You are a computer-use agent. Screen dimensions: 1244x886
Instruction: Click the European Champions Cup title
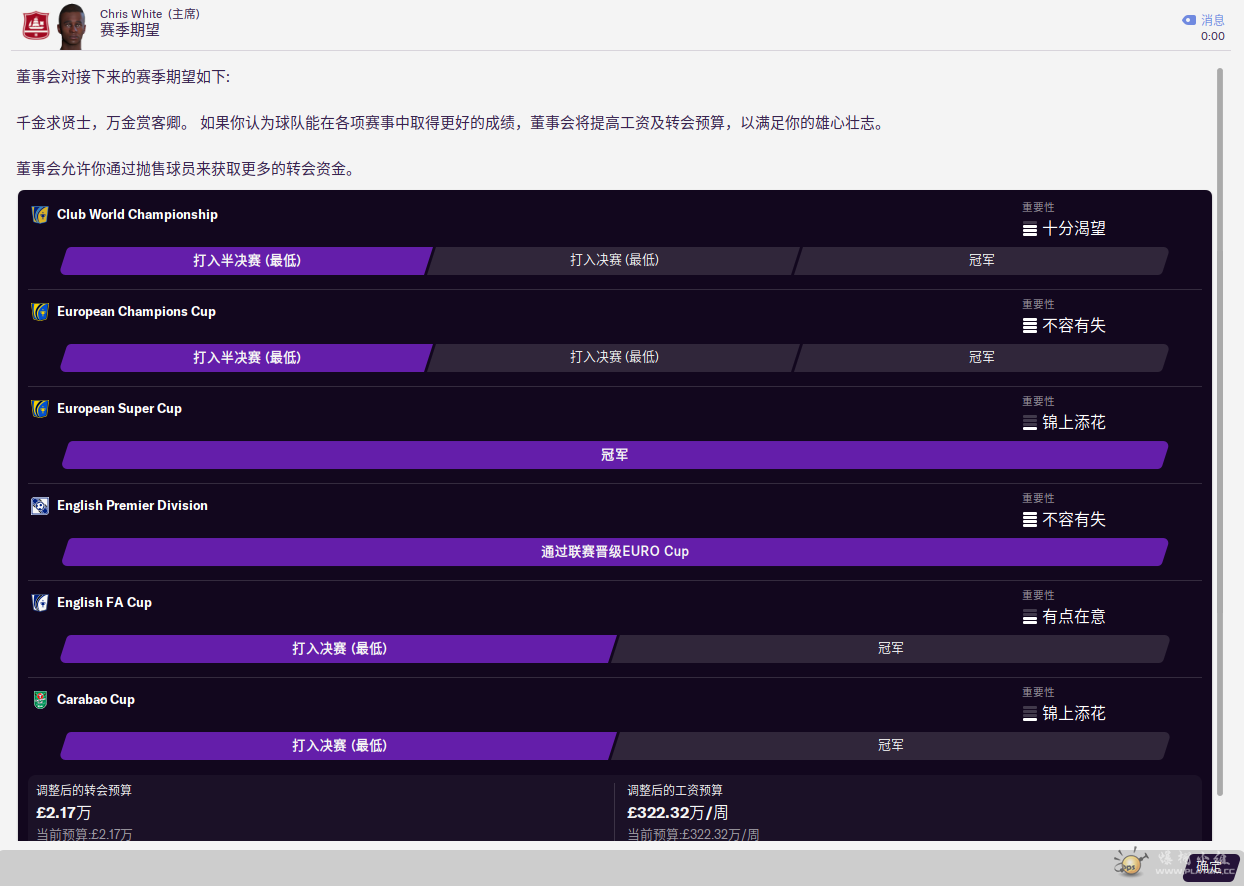pyautogui.click(x=136, y=311)
